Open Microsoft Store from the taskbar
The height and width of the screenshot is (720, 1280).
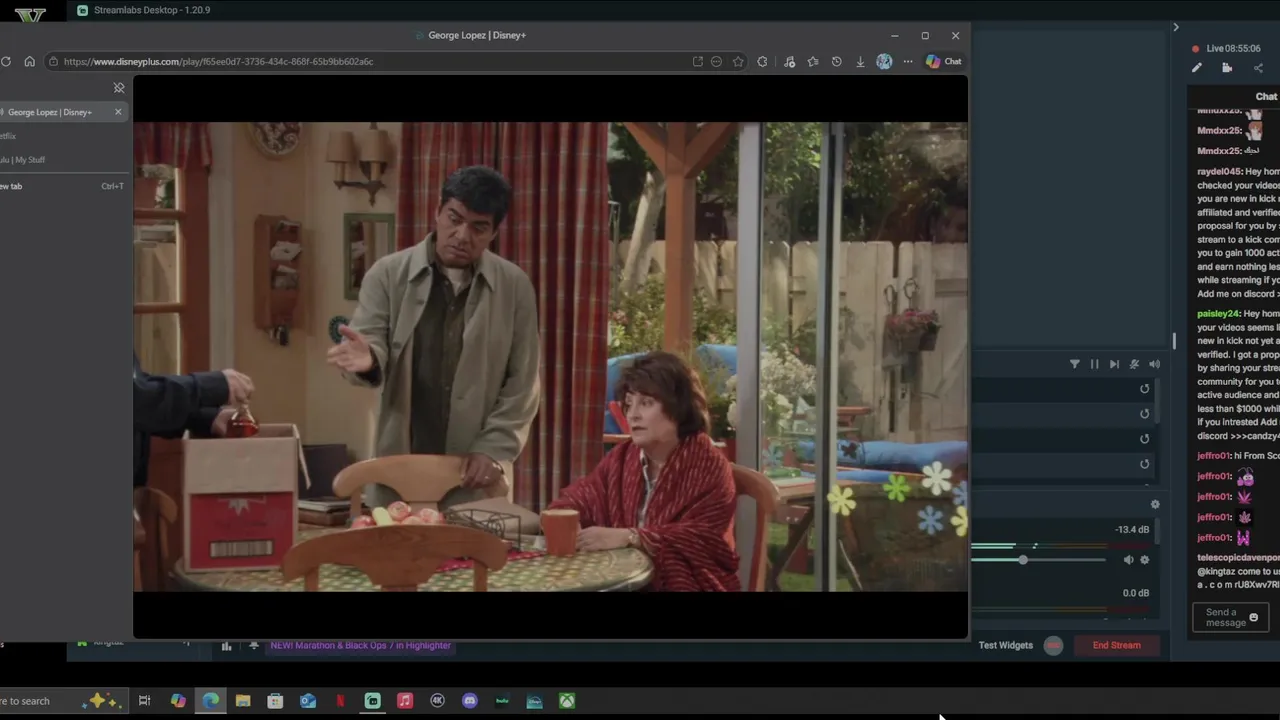point(275,701)
